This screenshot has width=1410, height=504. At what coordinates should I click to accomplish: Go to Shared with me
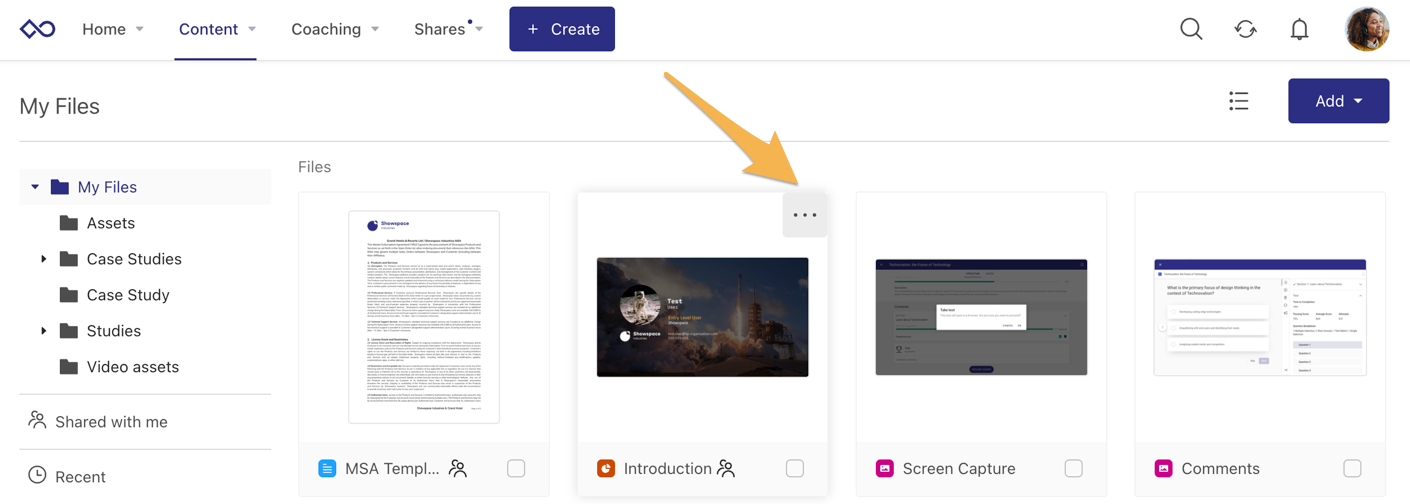tap(111, 422)
